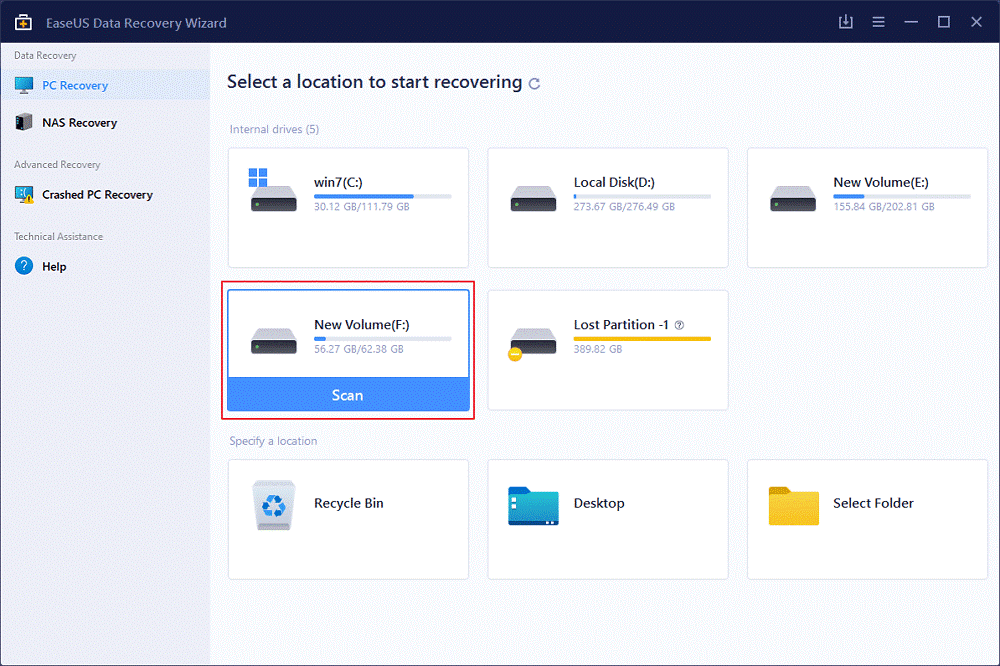Click the Recycle Bin icon
Screen dimensions: 1000x666
[x=274, y=505]
